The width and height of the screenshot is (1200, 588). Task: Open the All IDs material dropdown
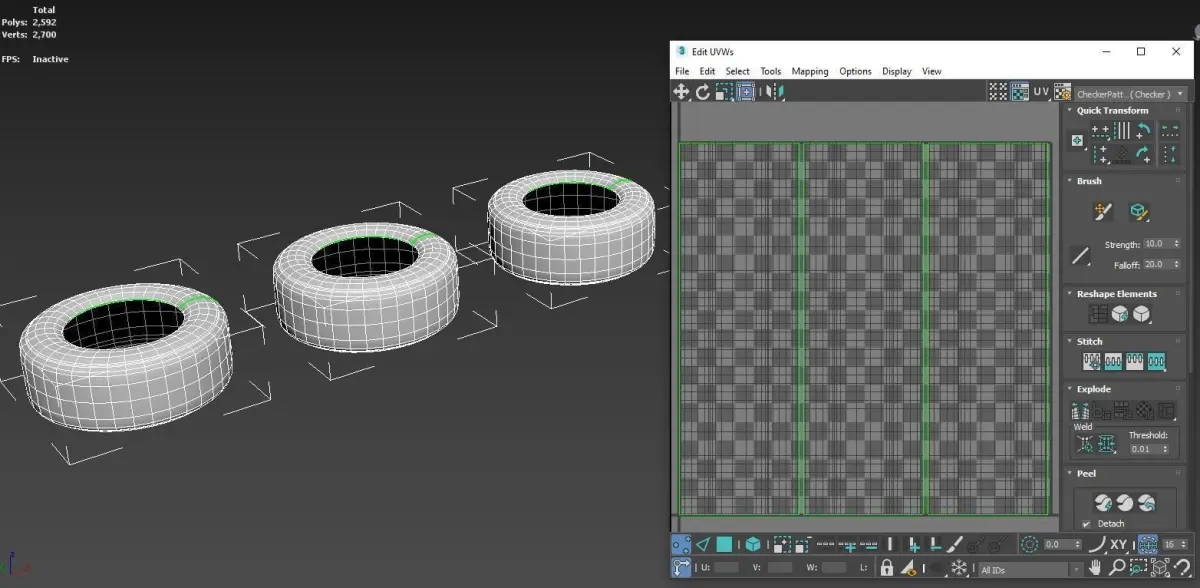point(1031,568)
